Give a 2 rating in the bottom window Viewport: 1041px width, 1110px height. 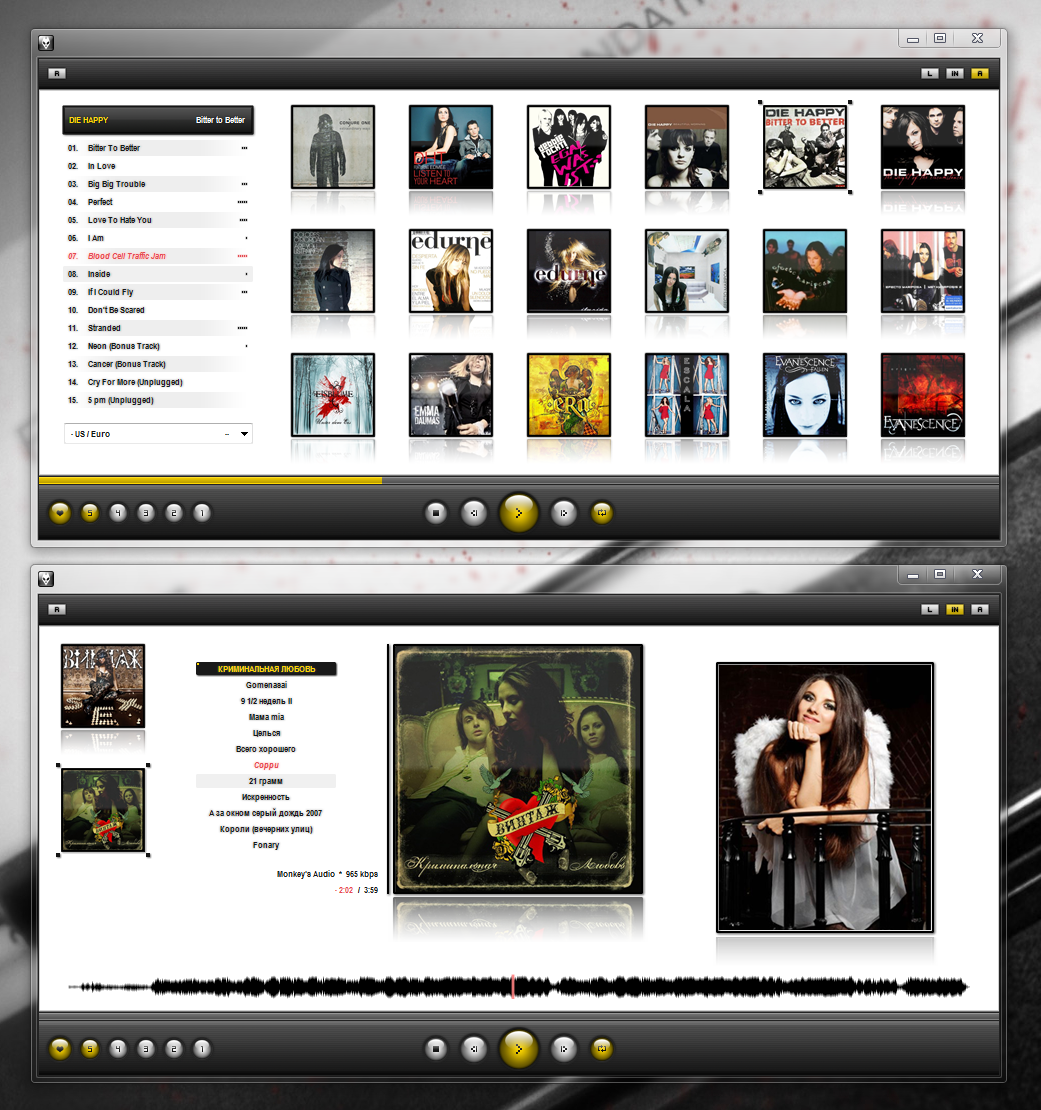tap(173, 1049)
